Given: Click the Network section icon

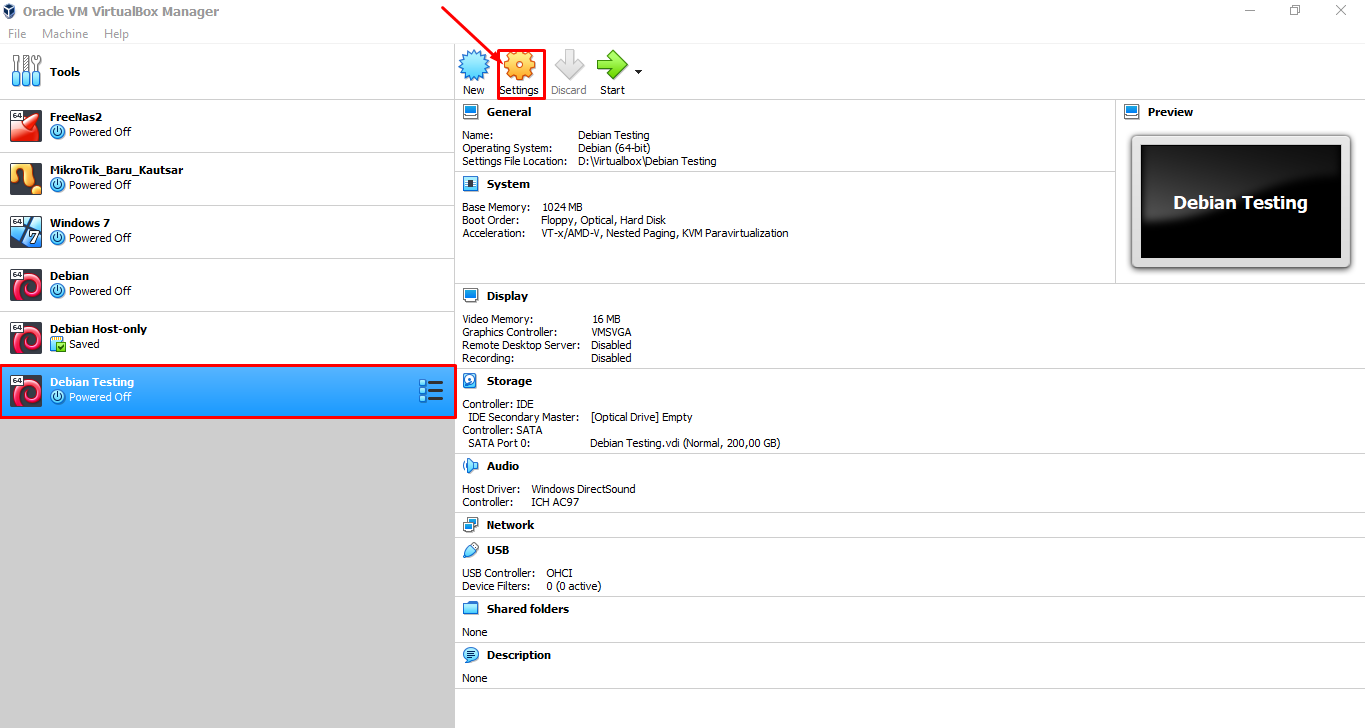Looking at the screenshot, I should click(x=470, y=525).
